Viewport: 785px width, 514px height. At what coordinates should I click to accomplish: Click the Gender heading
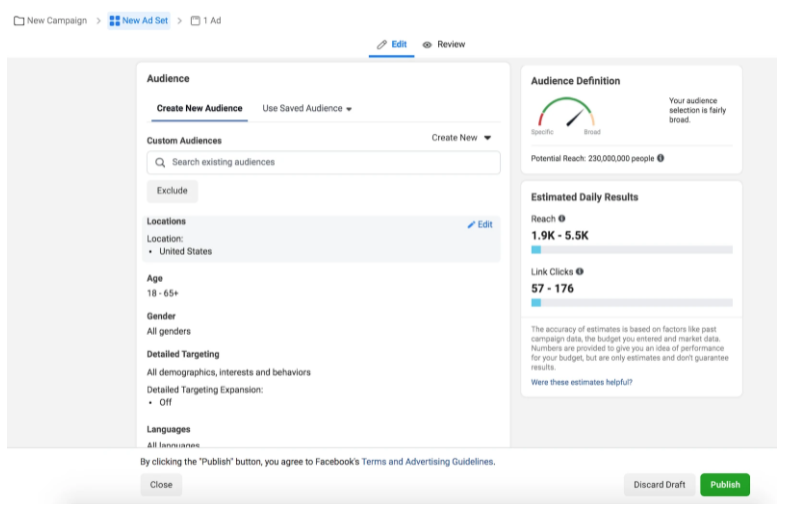point(161,316)
